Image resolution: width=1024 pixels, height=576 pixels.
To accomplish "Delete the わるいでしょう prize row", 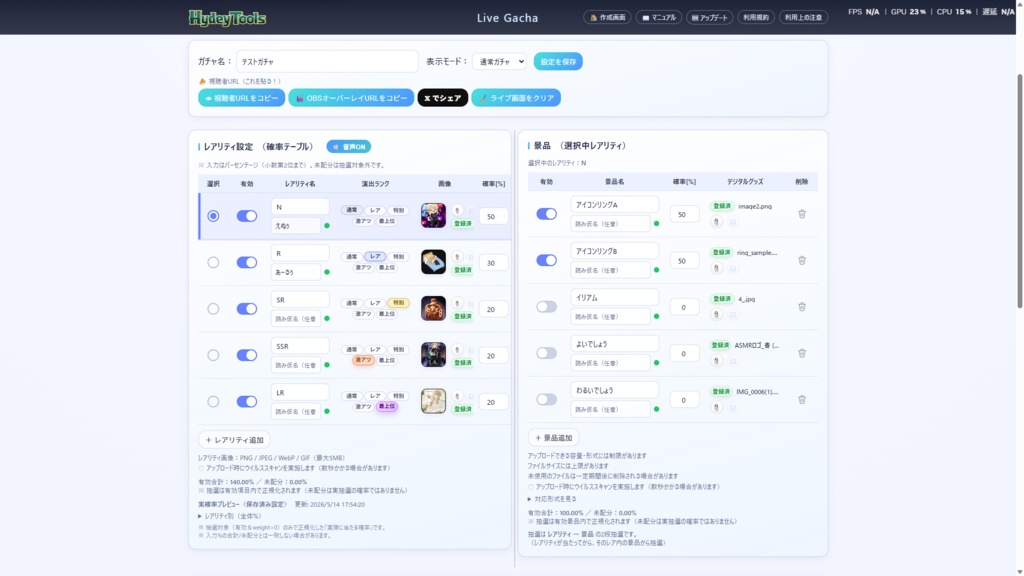I will pyautogui.click(x=801, y=400).
